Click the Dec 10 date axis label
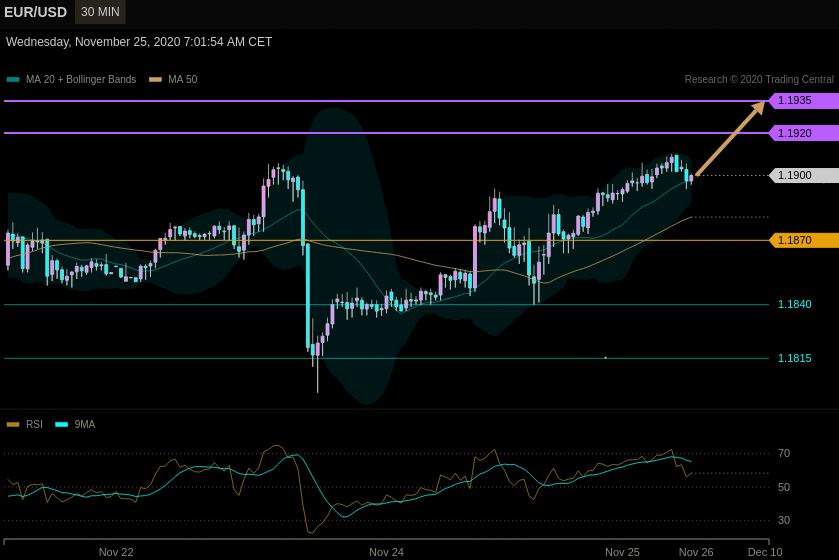Image resolution: width=839 pixels, height=560 pixels. pos(765,552)
